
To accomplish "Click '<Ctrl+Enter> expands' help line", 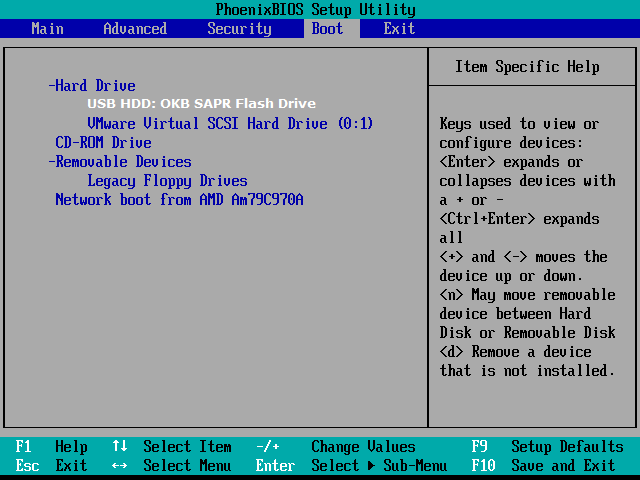I will tap(519, 219).
